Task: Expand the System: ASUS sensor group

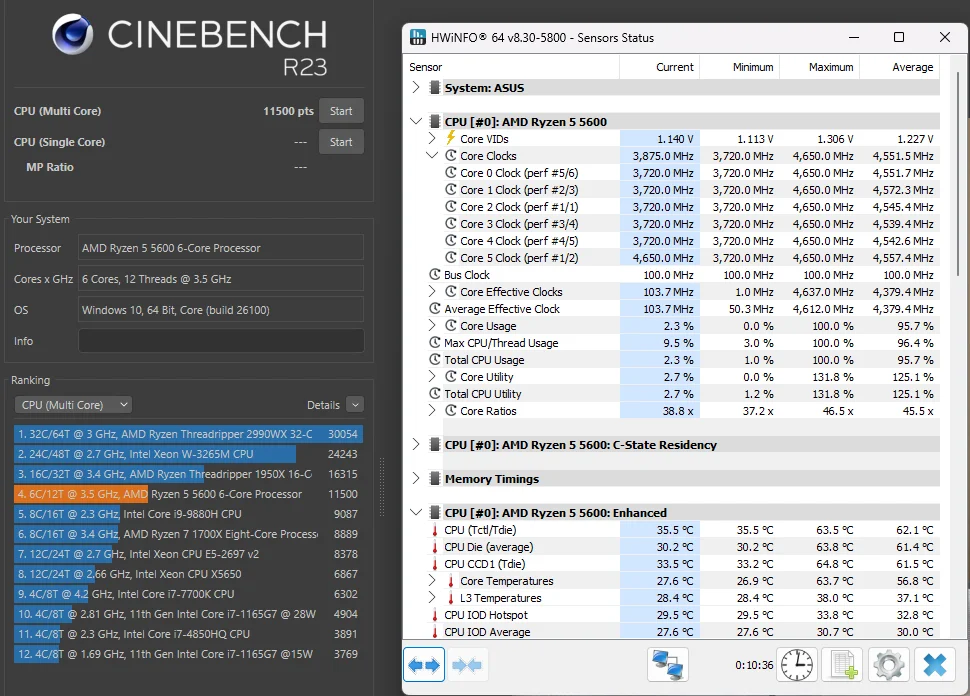Action: 416,87
